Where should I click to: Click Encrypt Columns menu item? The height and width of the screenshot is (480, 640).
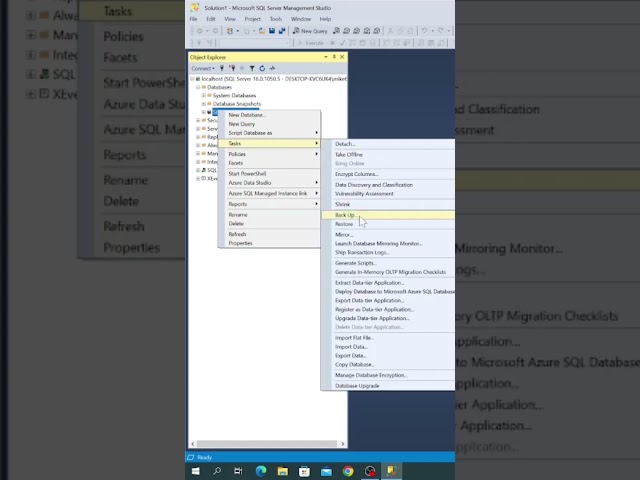click(x=388, y=174)
